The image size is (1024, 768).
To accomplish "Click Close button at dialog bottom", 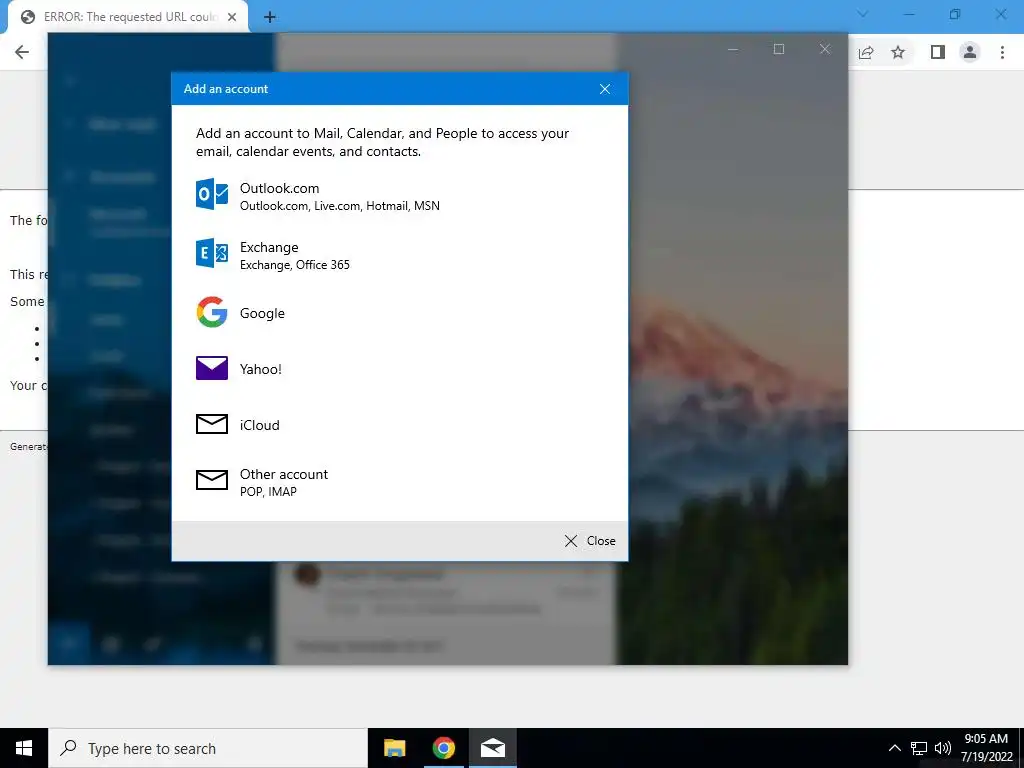I will (x=590, y=541).
